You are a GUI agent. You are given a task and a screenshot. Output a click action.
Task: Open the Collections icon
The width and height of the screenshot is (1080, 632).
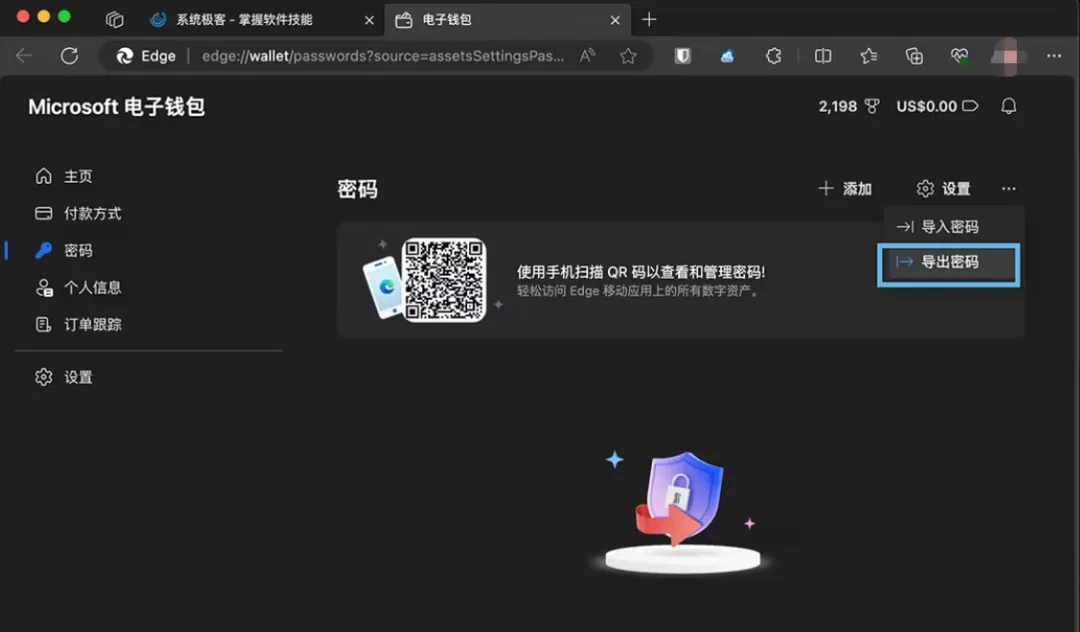pyautogui.click(x=914, y=56)
